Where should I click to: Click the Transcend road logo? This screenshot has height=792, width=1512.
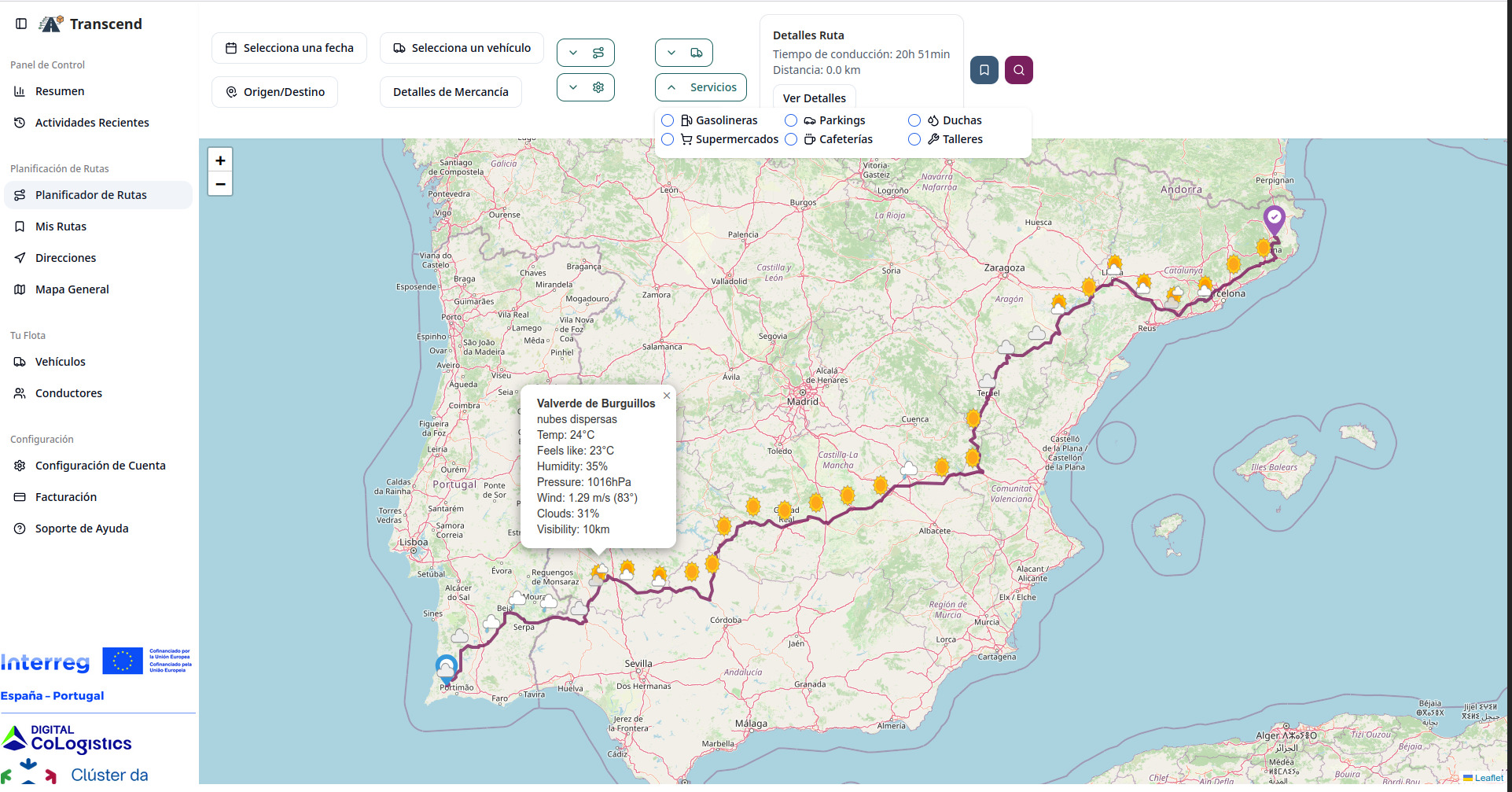tap(51, 24)
